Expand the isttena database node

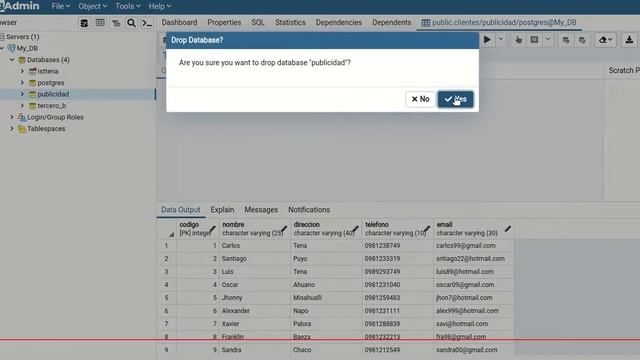coord(22,71)
